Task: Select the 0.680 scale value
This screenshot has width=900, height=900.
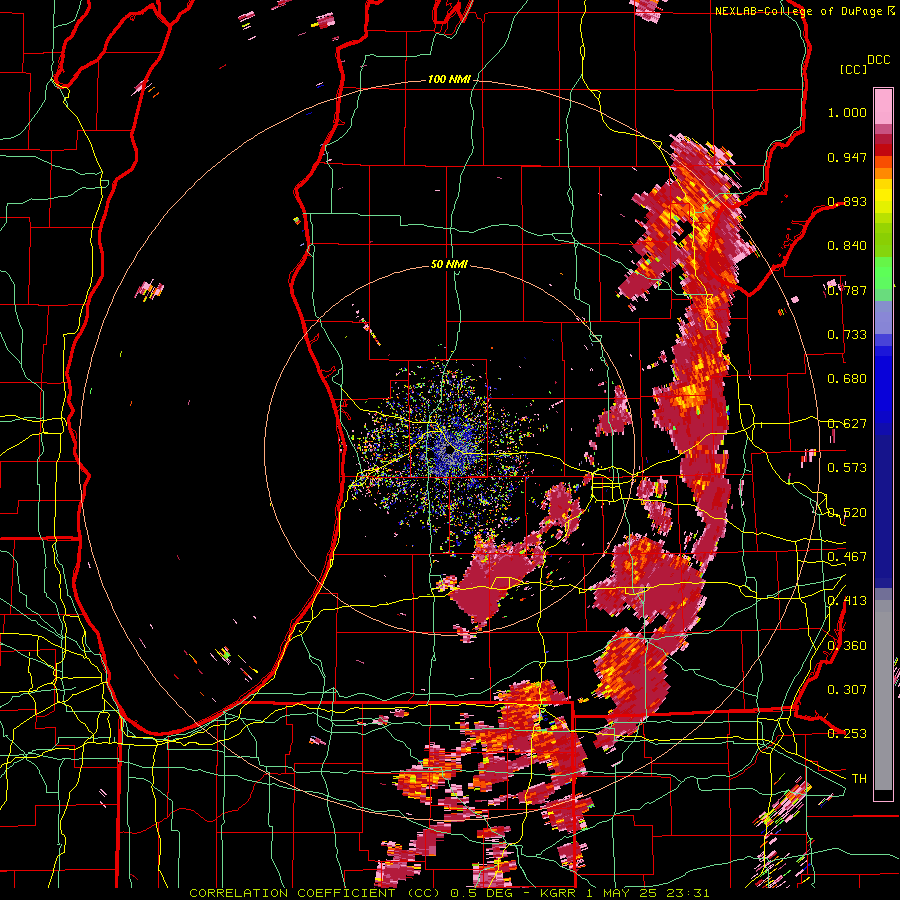Action: [847, 379]
